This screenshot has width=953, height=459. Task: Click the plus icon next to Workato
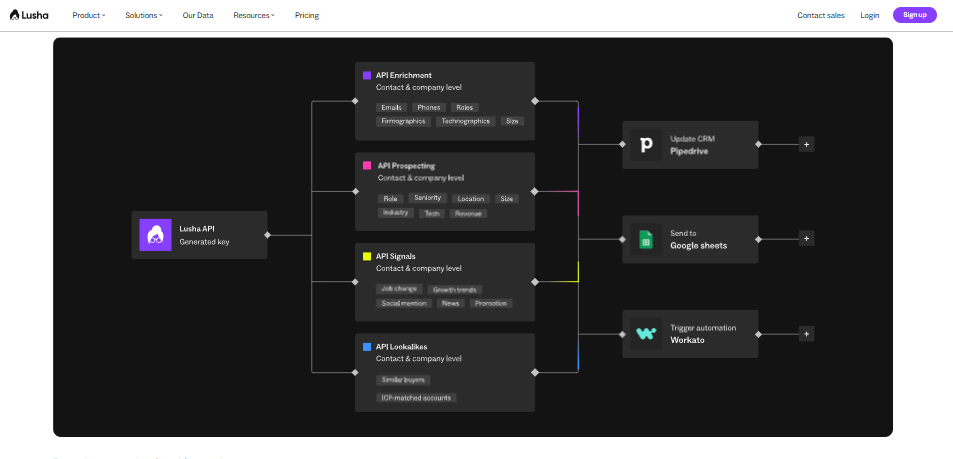tap(806, 334)
